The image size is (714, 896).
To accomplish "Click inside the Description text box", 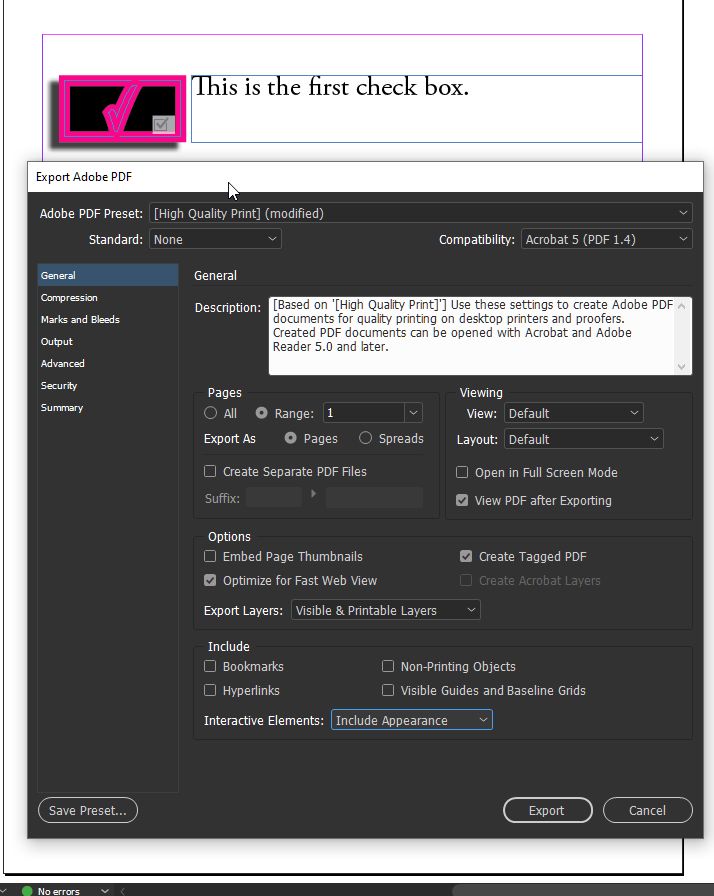I will 472,336.
